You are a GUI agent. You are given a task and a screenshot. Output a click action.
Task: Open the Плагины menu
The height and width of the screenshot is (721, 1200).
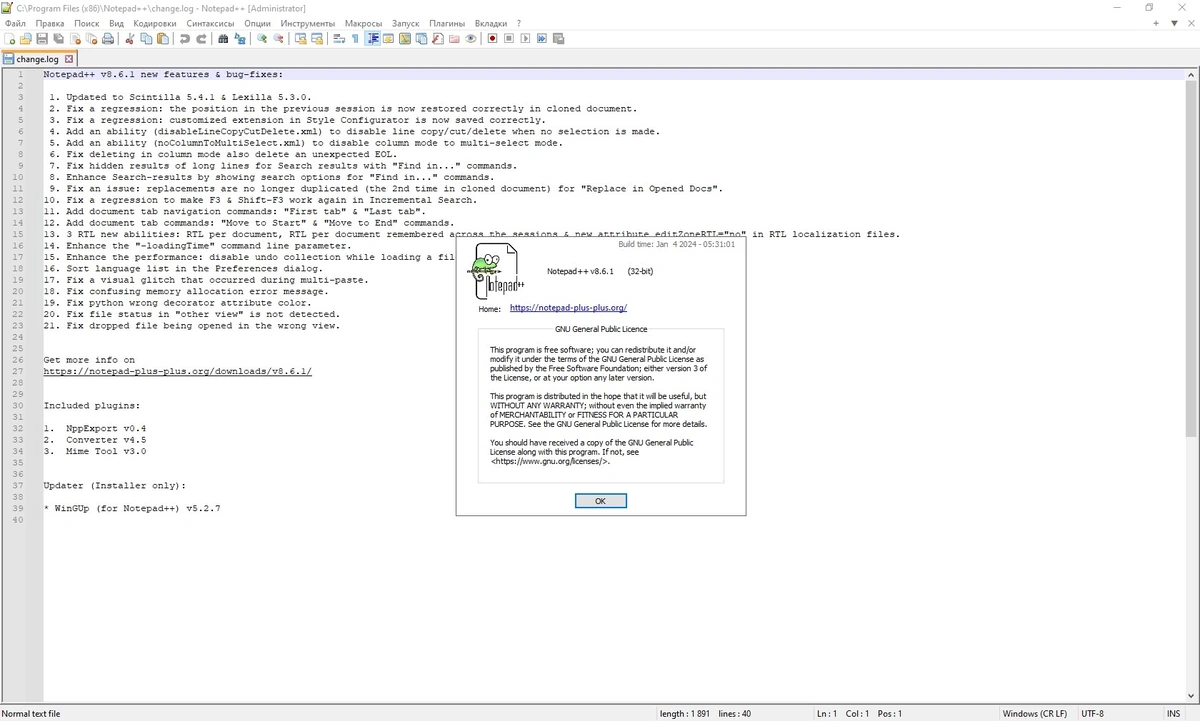point(447,22)
